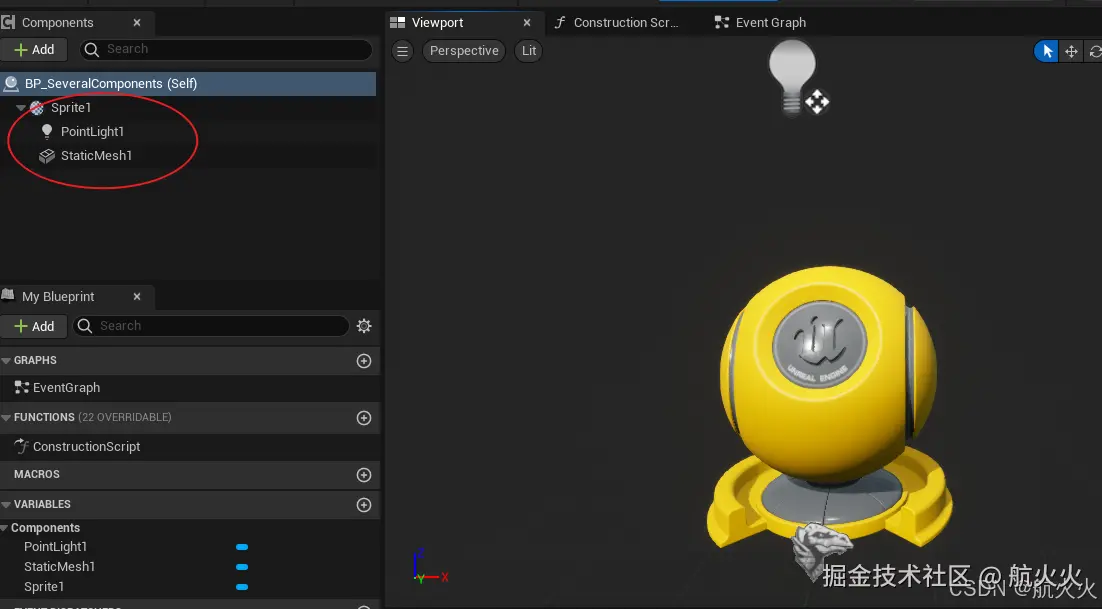This screenshot has height=609, width=1102.
Task: Click the translate gizmo near the light
Action: tap(817, 102)
